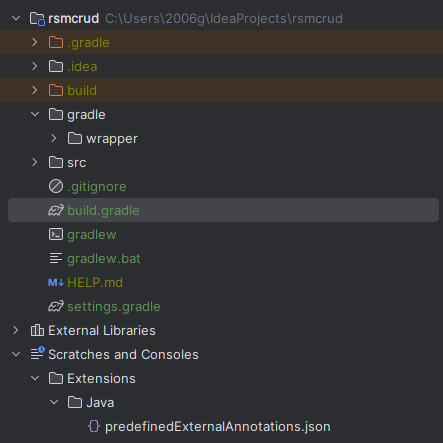Expand the External Libraries node
This screenshot has width=443, height=443.
16,330
